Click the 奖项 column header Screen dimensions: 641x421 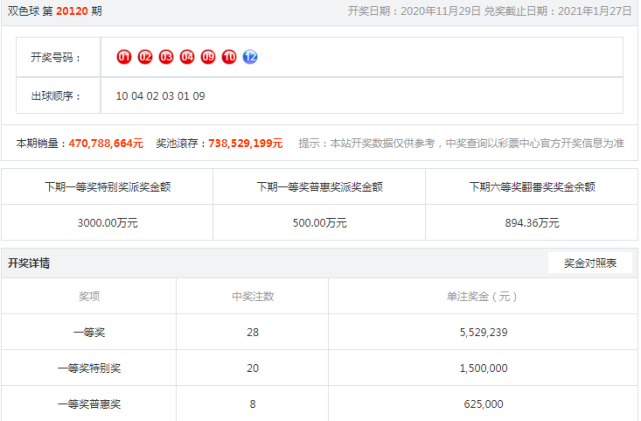(89, 296)
